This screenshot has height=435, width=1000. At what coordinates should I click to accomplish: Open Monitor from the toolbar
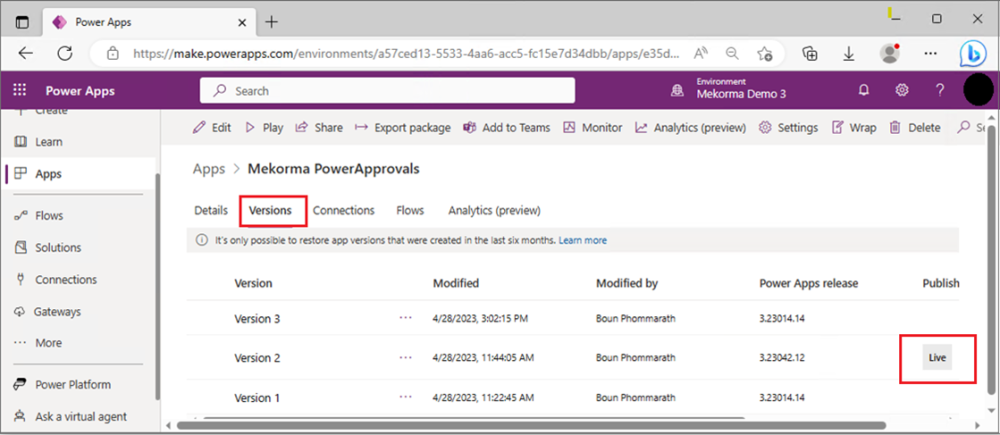pos(592,128)
